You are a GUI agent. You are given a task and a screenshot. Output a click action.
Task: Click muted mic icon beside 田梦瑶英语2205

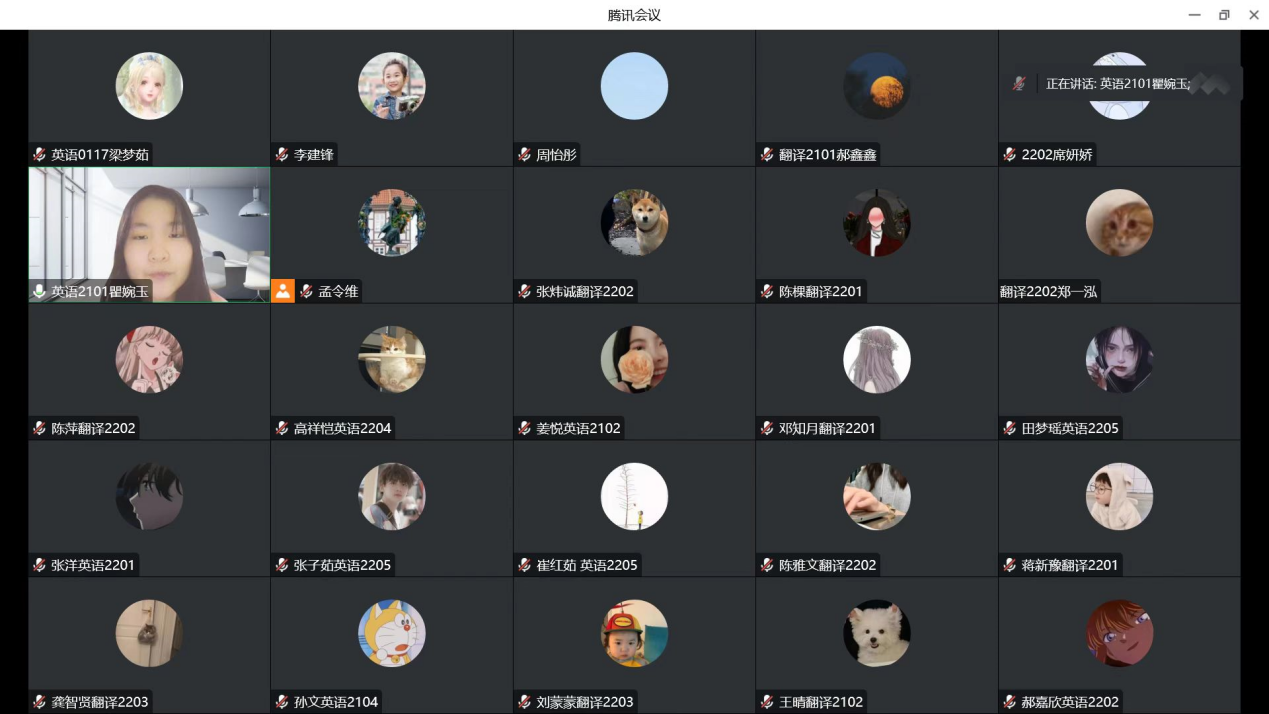[1010, 428]
